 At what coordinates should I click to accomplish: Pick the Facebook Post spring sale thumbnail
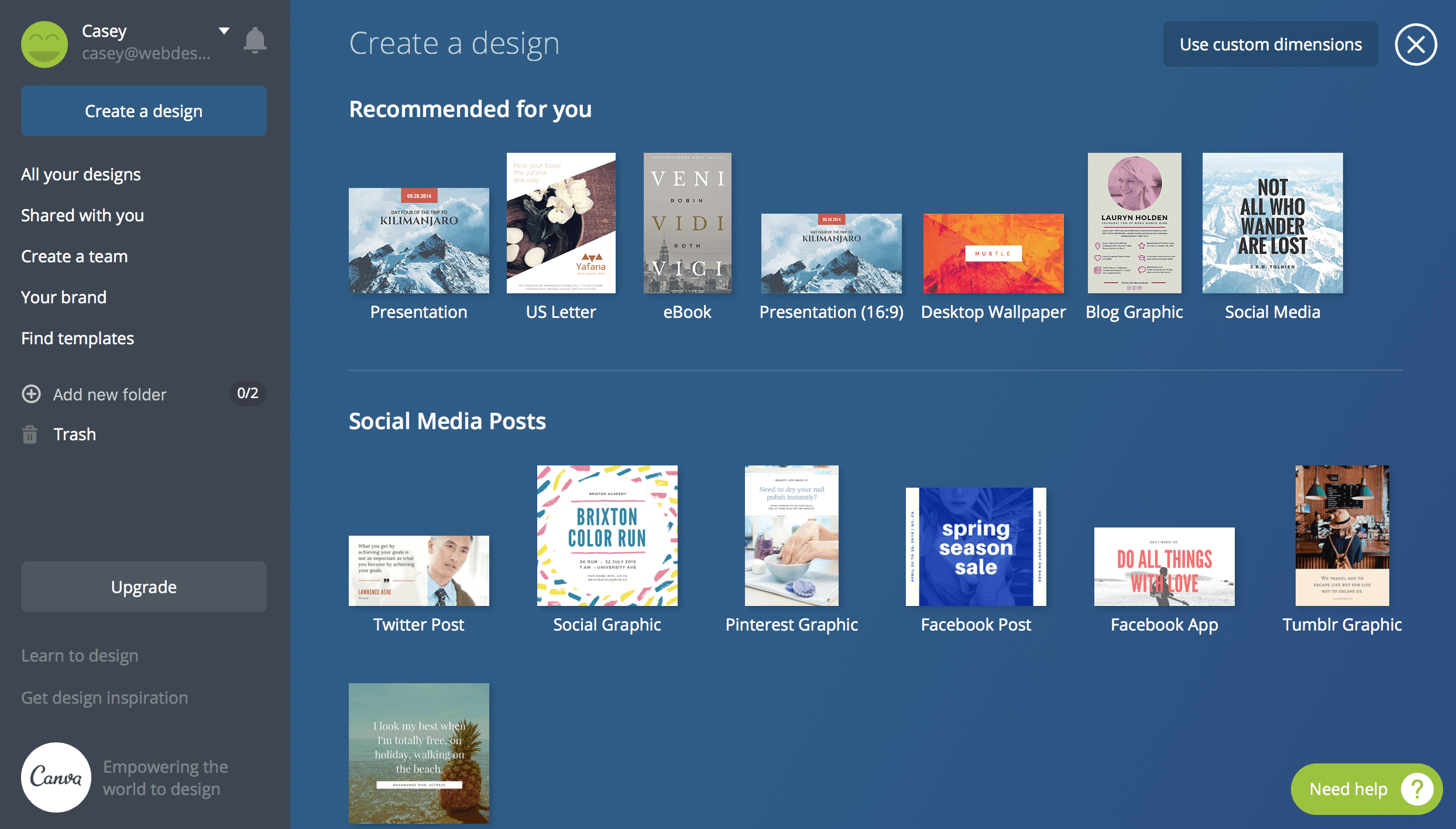pyautogui.click(x=976, y=547)
